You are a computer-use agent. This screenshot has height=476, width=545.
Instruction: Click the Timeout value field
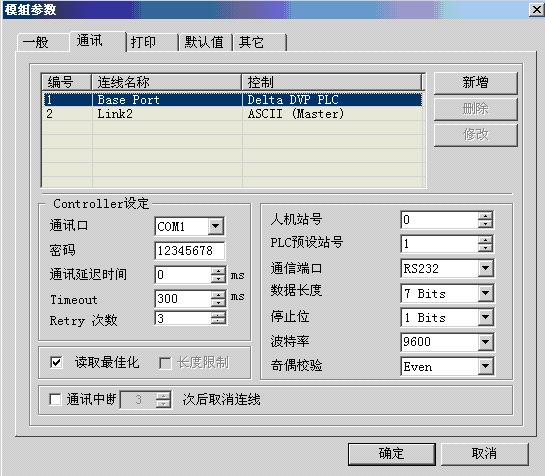click(183, 299)
